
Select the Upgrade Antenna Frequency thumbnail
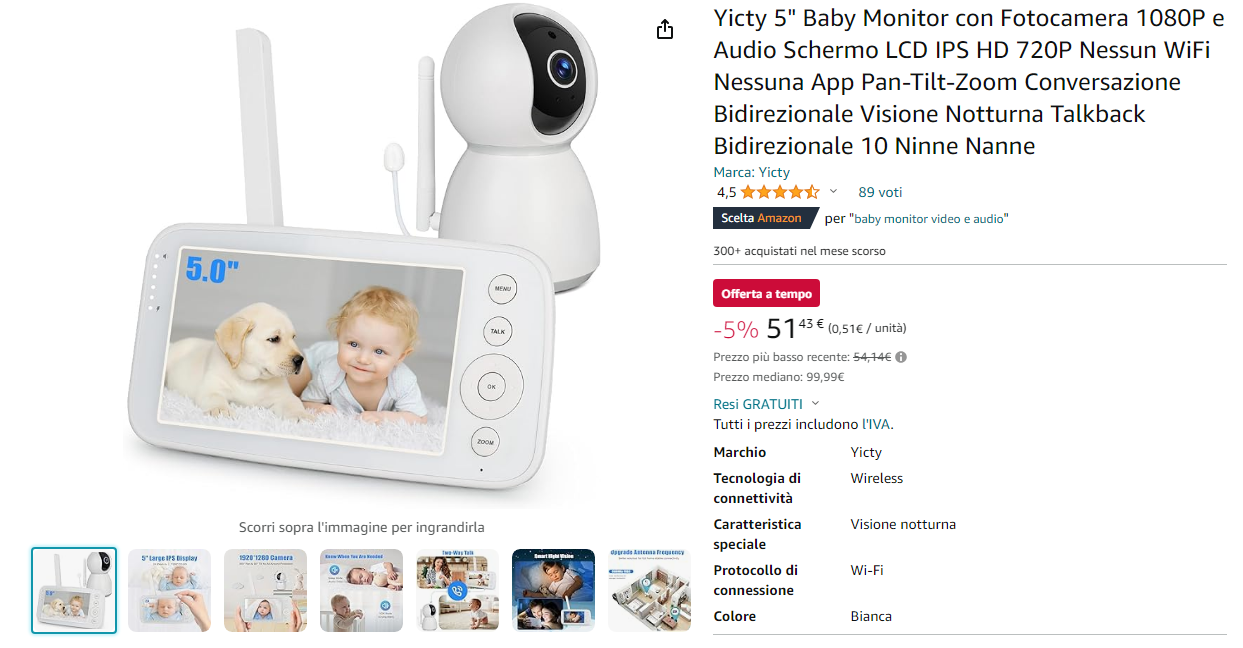[649, 590]
